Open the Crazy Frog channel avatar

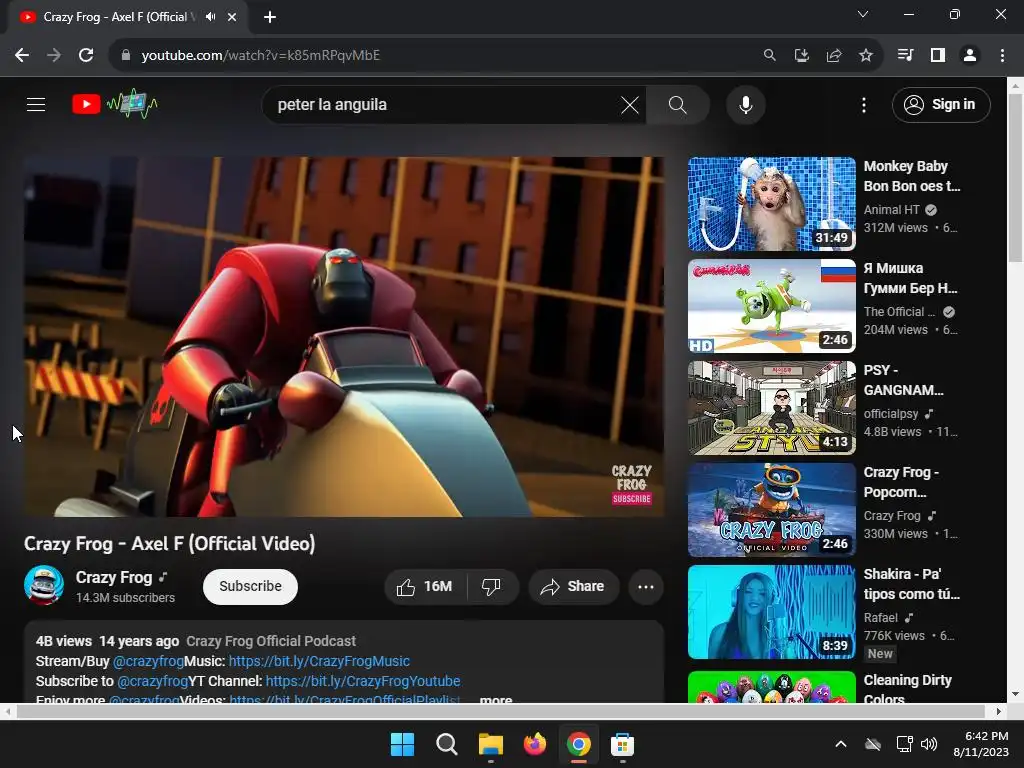click(44, 585)
